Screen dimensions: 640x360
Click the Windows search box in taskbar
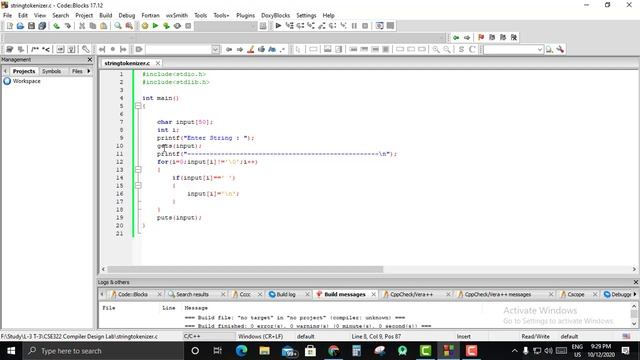click(x=103, y=351)
